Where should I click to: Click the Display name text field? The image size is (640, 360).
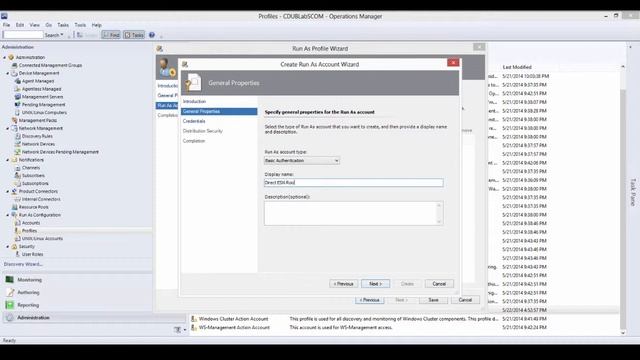[353, 183]
